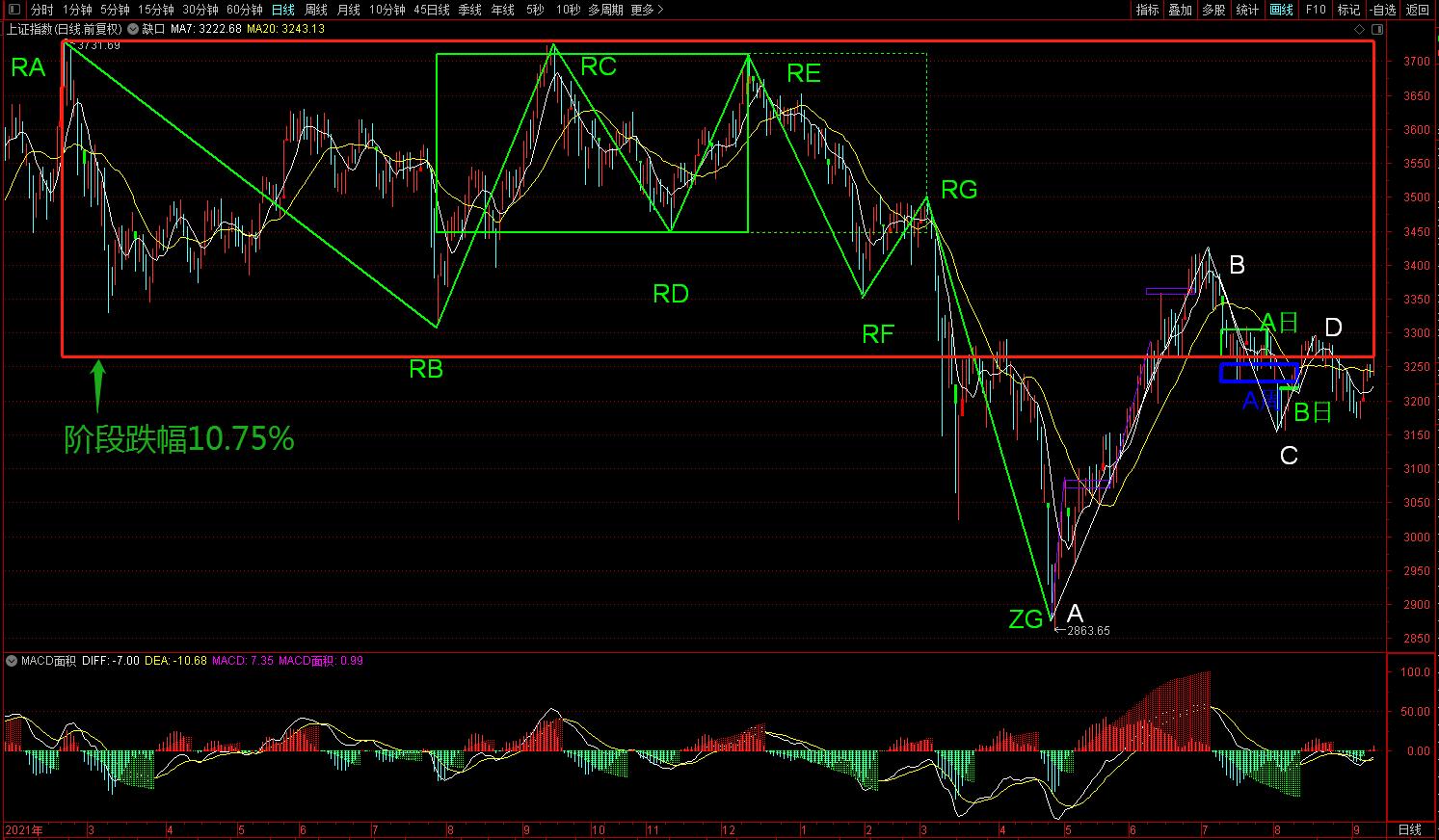The image size is (1439, 840).
Task: Click the 上证指数(日线.前复权) title
Action: (65, 29)
